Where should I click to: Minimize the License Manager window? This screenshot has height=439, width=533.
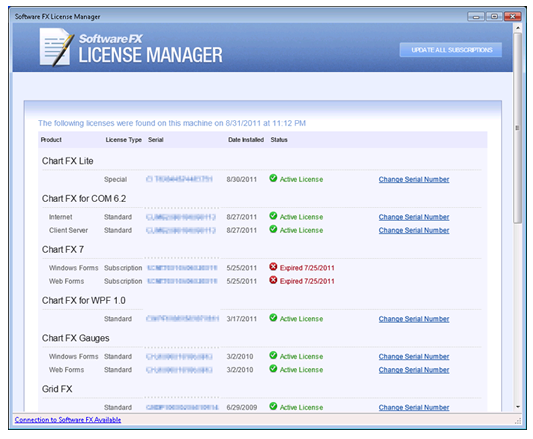click(476, 16)
